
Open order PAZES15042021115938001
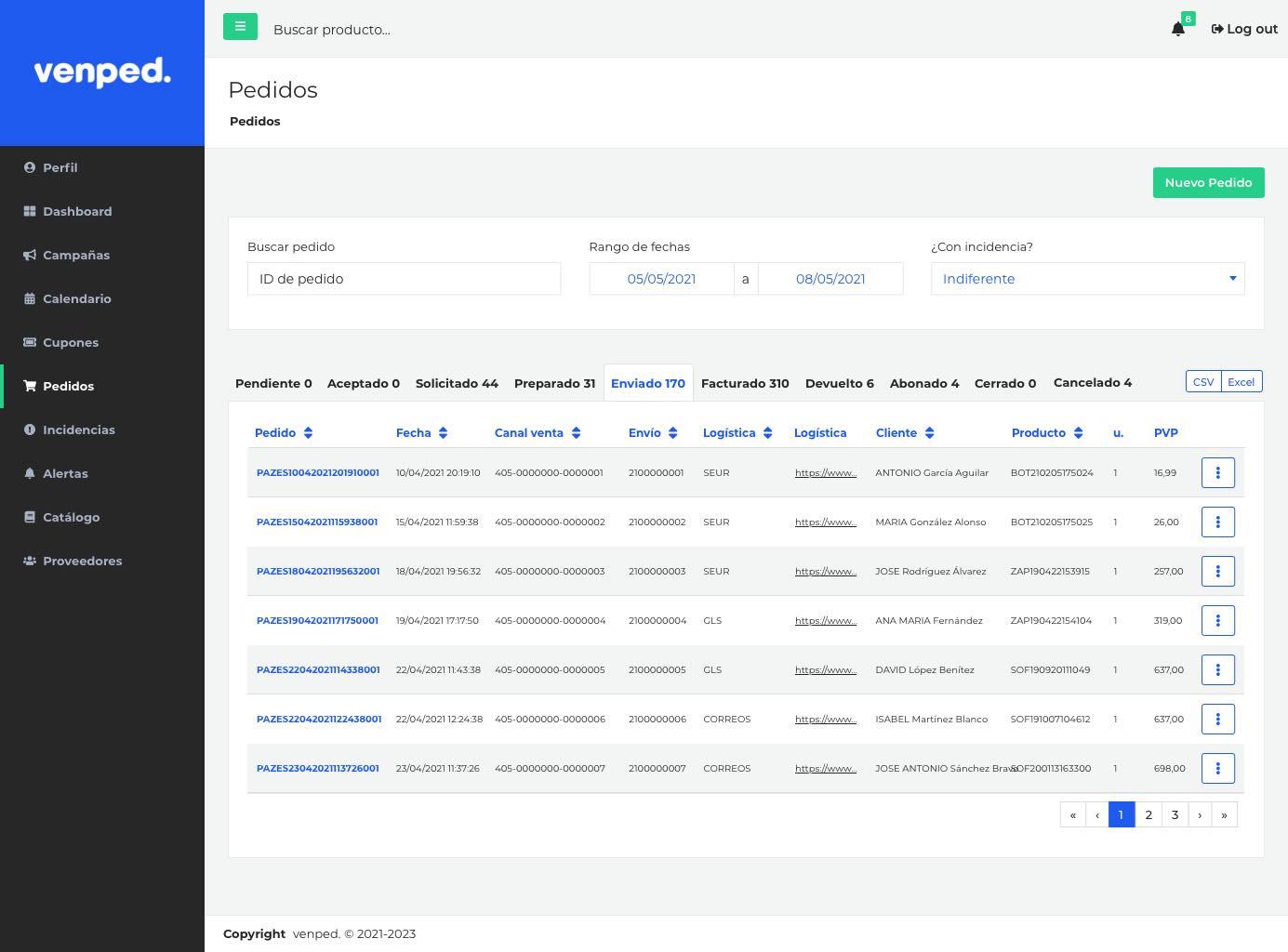[x=317, y=522]
